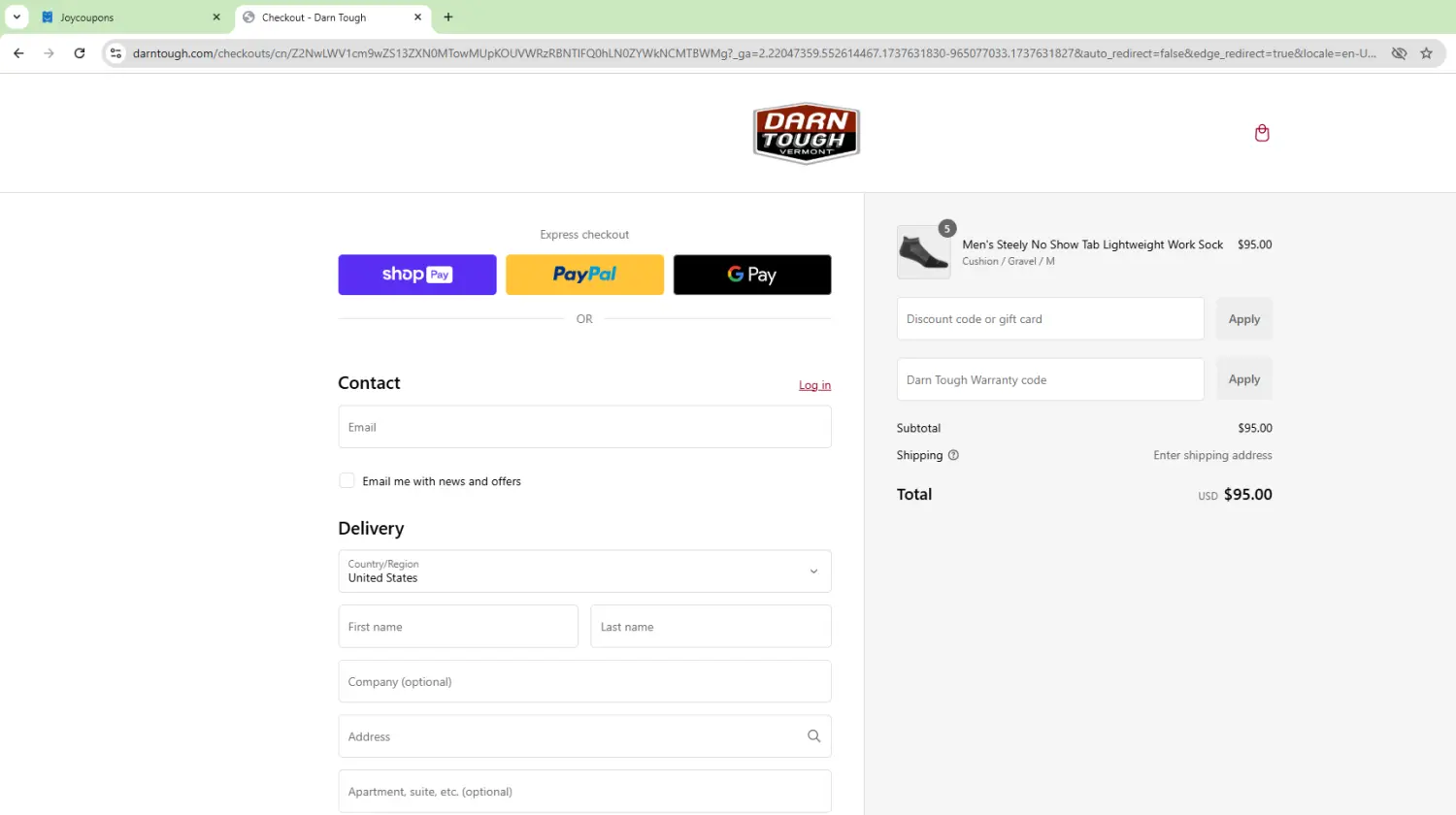Click the Apartment, suite, etc. field
The height and width of the screenshot is (815, 1456).
(x=584, y=792)
